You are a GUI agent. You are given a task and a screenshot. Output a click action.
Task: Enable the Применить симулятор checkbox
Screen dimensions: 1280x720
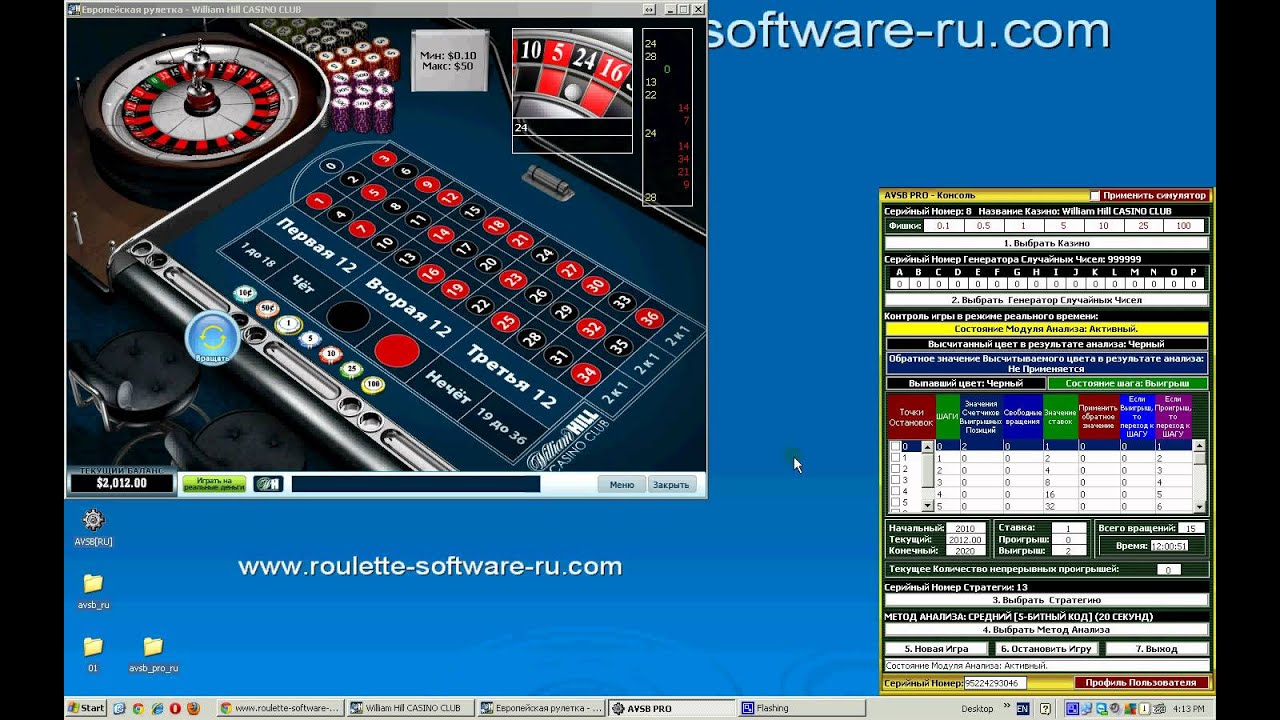[1094, 196]
